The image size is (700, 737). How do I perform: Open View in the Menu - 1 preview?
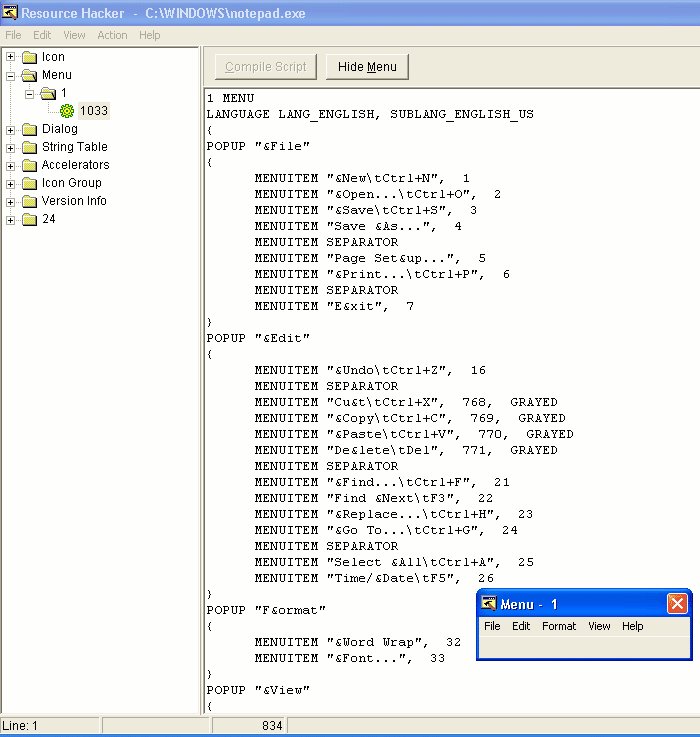coord(599,626)
